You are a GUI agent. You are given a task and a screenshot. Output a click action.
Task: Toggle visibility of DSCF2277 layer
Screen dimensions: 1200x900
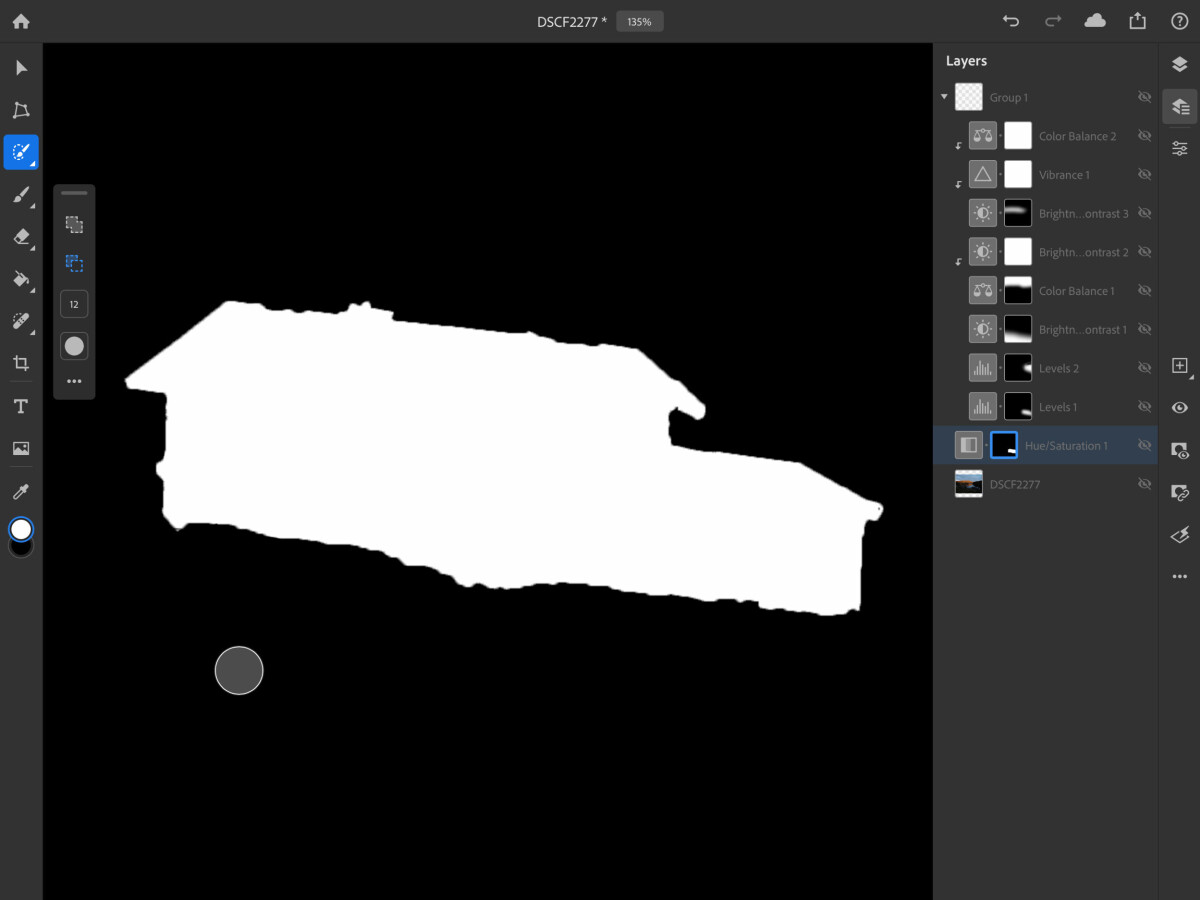pyautogui.click(x=1145, y=484)
